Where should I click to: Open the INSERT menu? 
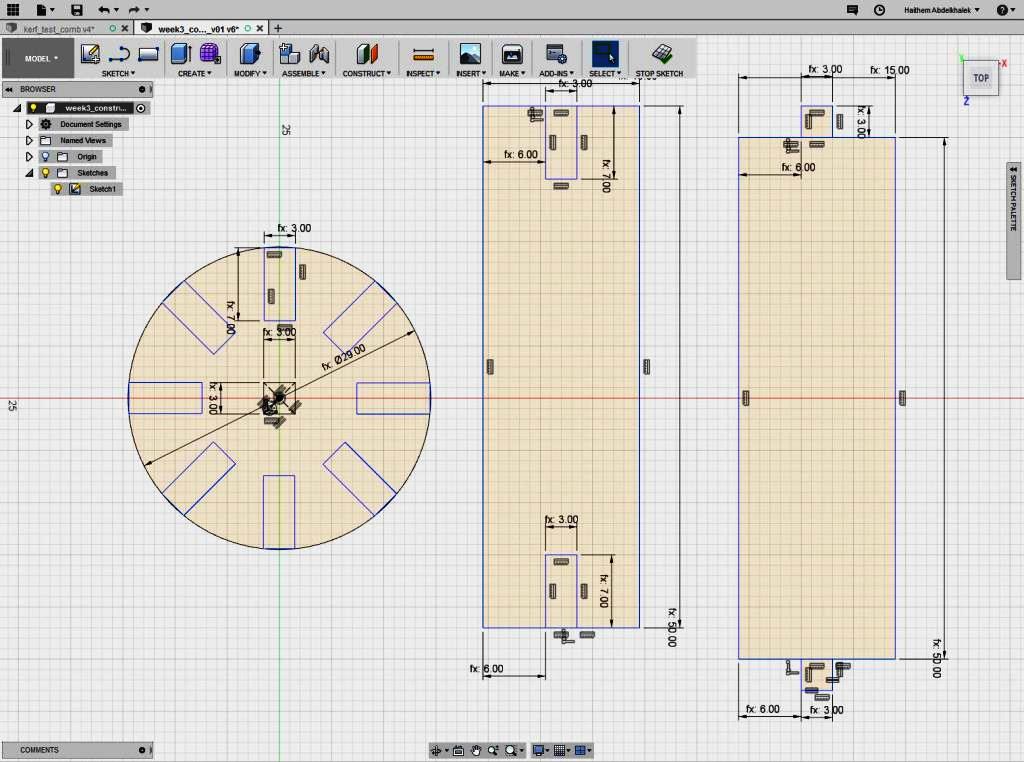471,74
